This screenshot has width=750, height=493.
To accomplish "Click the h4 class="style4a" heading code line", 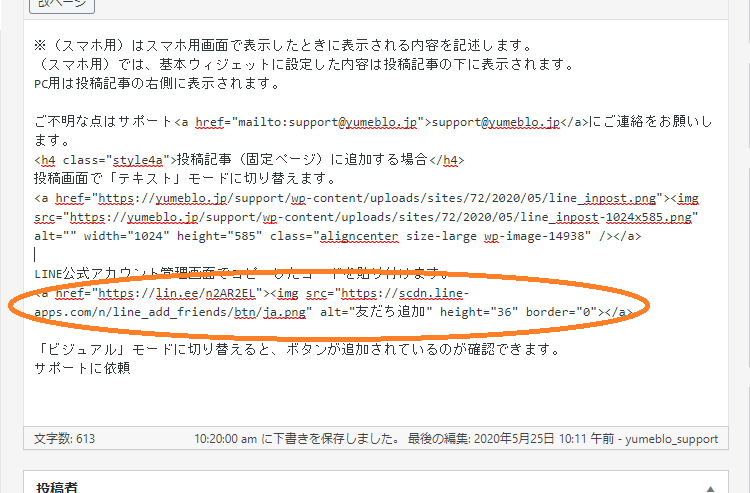I will pos(249,160).
